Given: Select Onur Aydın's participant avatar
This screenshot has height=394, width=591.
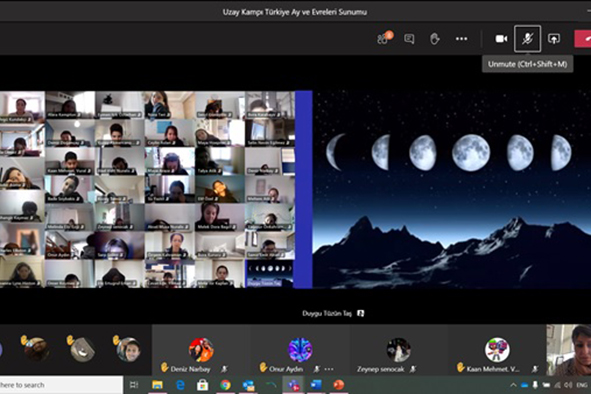Looking at the screenshot, I should [x=300, y=350].
